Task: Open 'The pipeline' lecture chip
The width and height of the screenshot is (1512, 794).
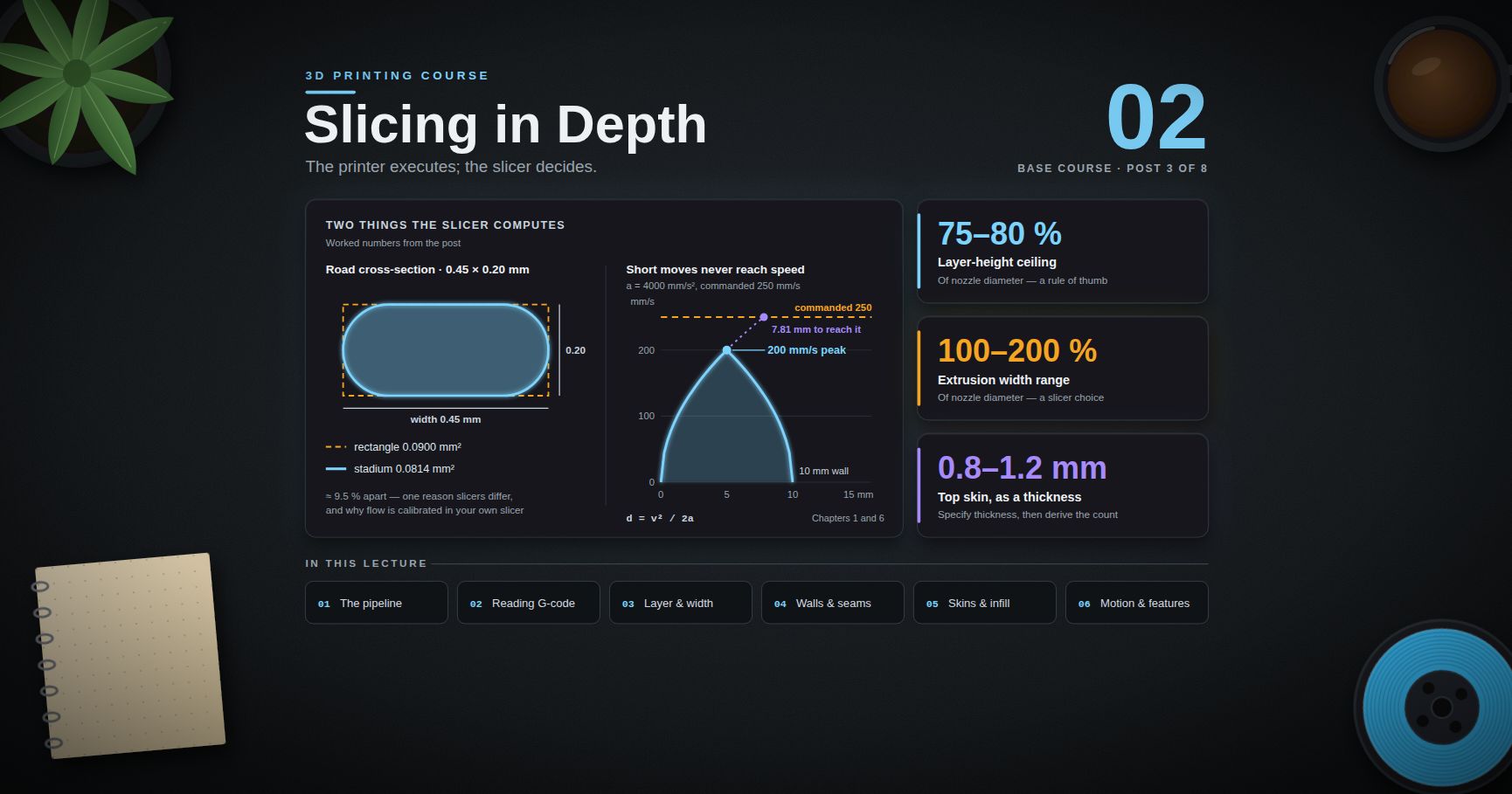Action: coord(377,603)
